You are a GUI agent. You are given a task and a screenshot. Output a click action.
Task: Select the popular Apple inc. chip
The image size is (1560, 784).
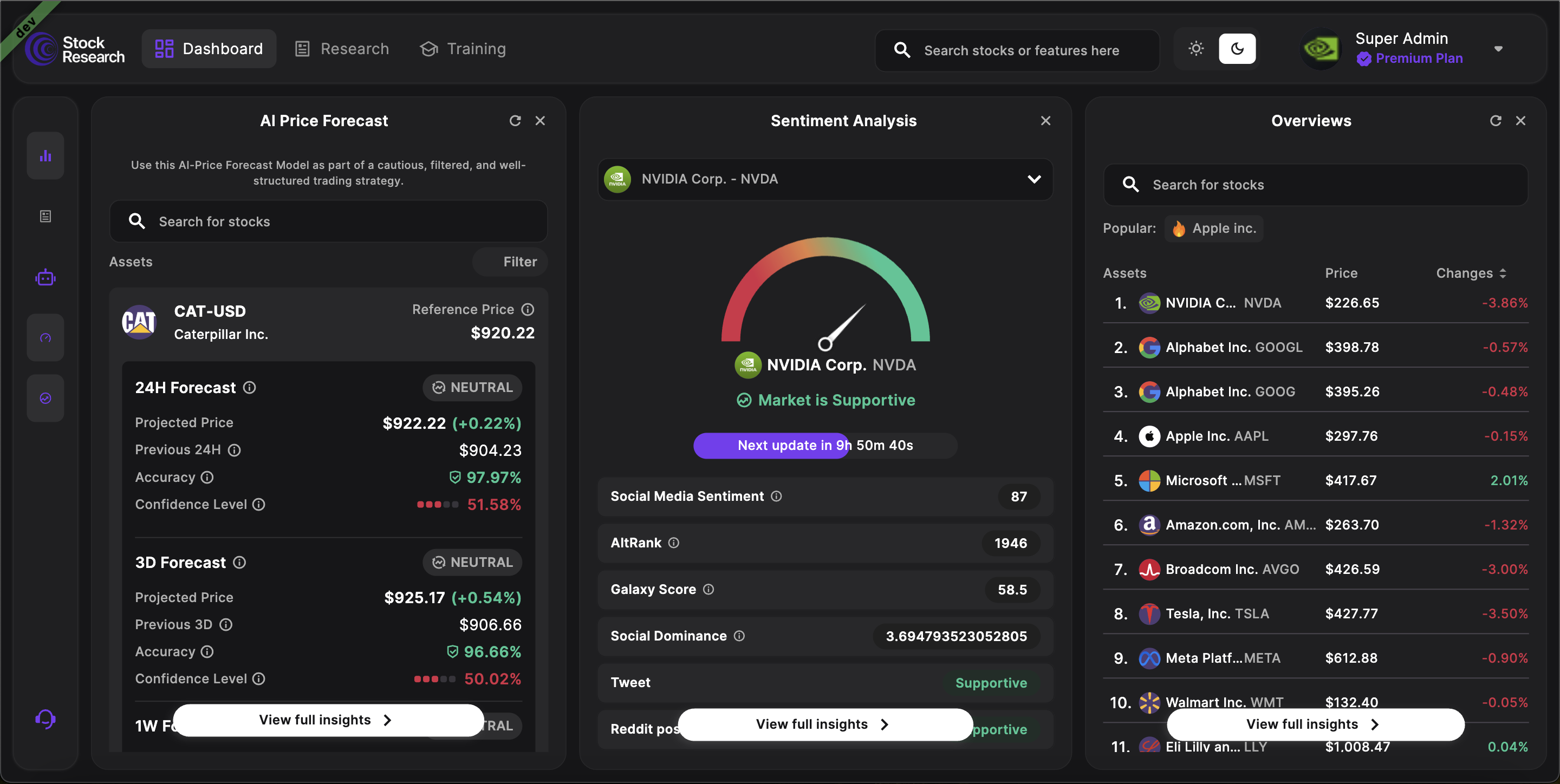click(x=1213, y=228)
